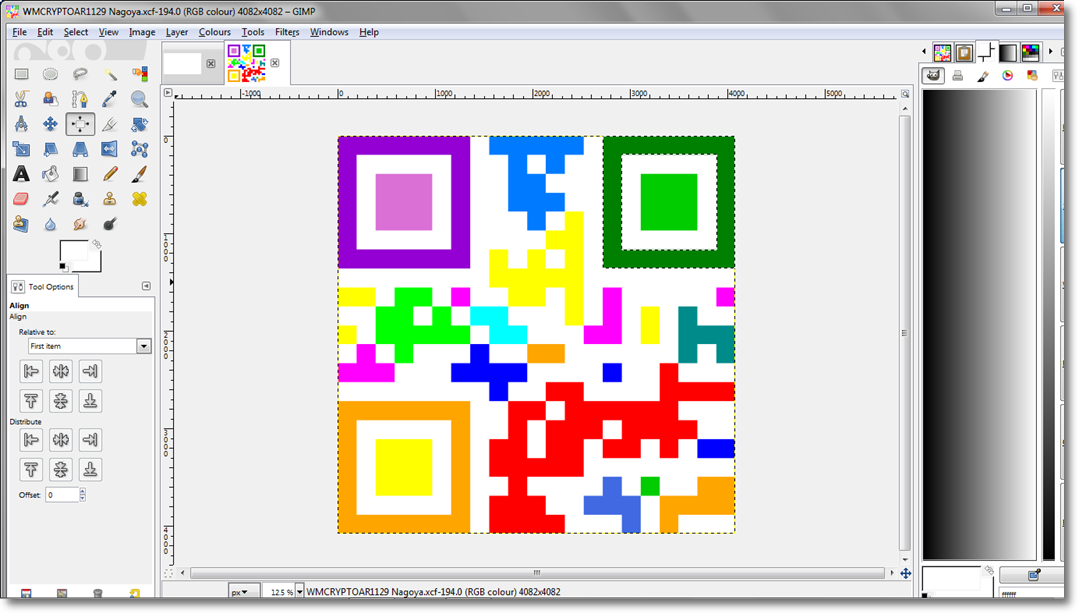
Task: Open the image ruler corner menu arrow
Action: point(167,92)
